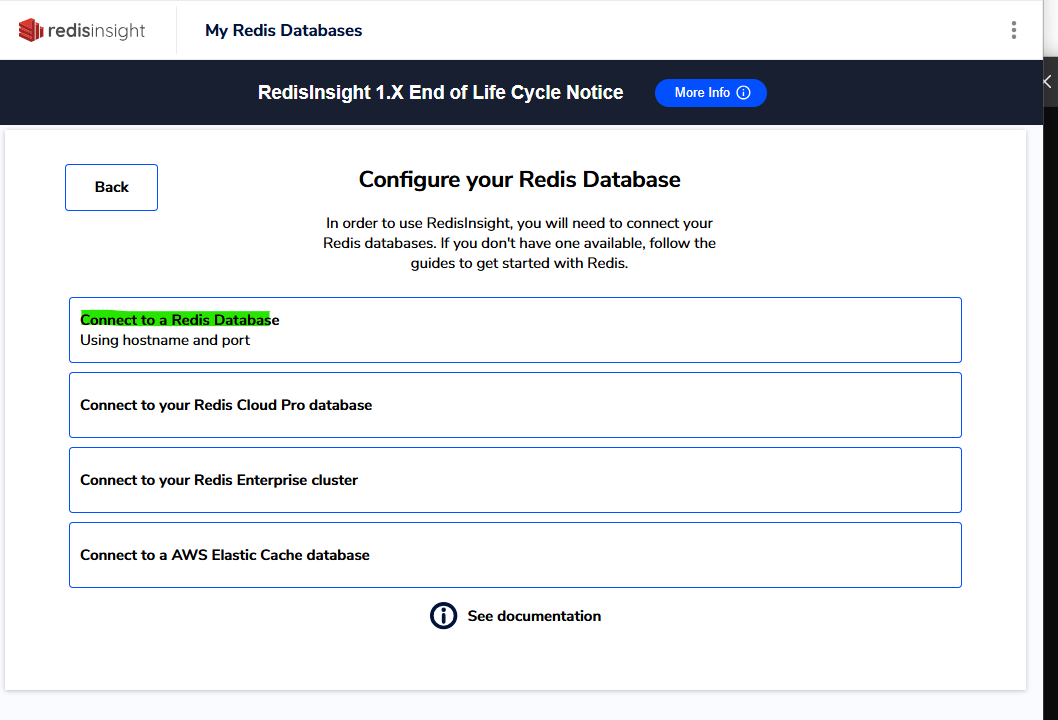Screen dimensions: 1058x720
Task: Click the info icon beside See documentation
Action: pyautogui.click(x=443, y=615)
